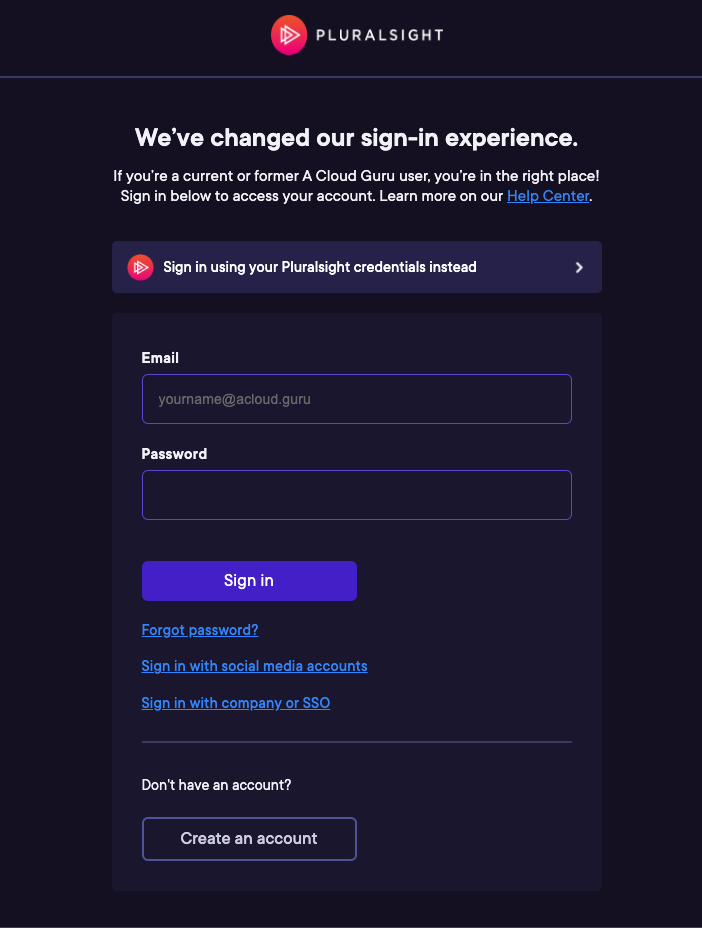The image size is (702, 928).
Task: Click the banner text about Pluralsight credentials
Action: [320, 267]
